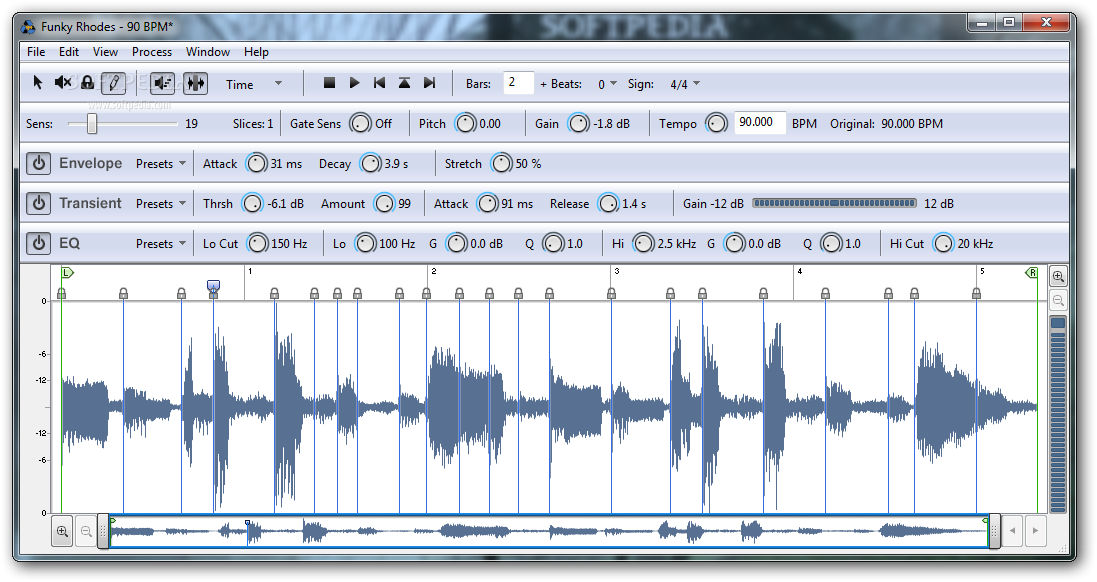Open the Envelope Presets dropdown
The image size is (1097, 582).
[x=161, y=164]
